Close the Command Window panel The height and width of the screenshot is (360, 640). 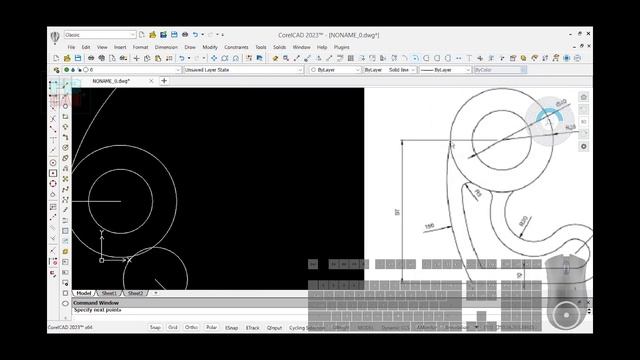click(588, 302)
